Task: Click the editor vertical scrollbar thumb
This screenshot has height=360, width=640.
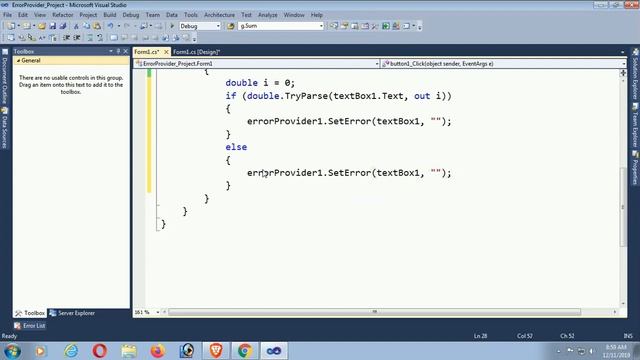Action: 623,207
